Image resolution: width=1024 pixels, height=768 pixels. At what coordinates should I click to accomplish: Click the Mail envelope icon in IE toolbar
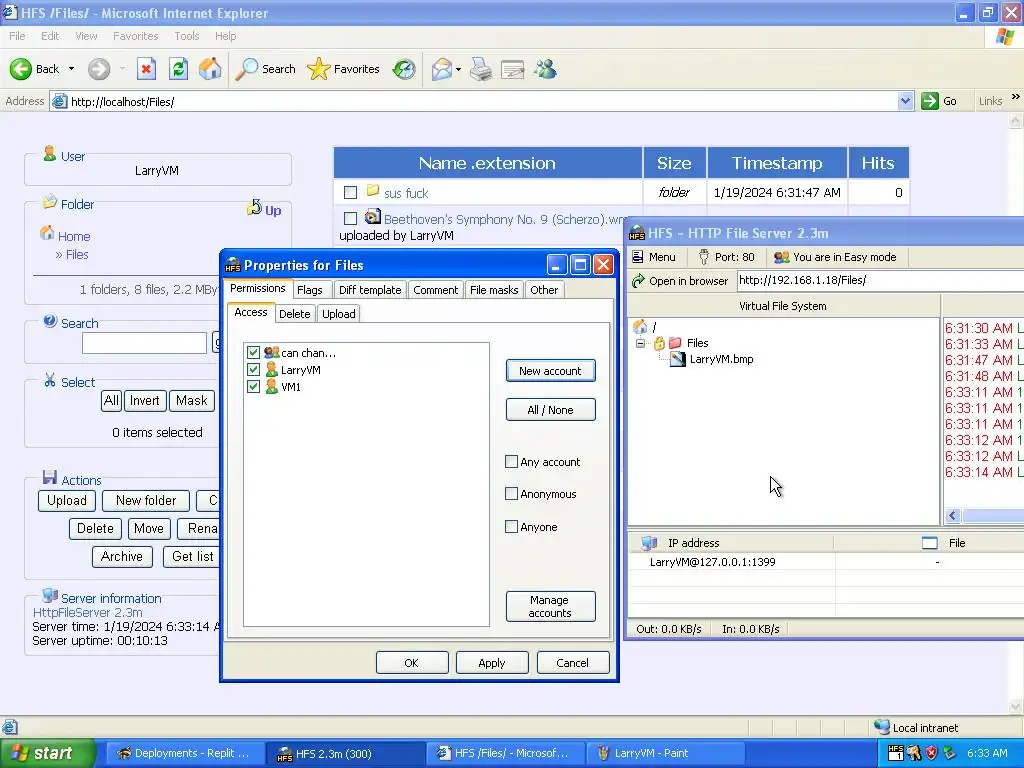pos(441,69)
